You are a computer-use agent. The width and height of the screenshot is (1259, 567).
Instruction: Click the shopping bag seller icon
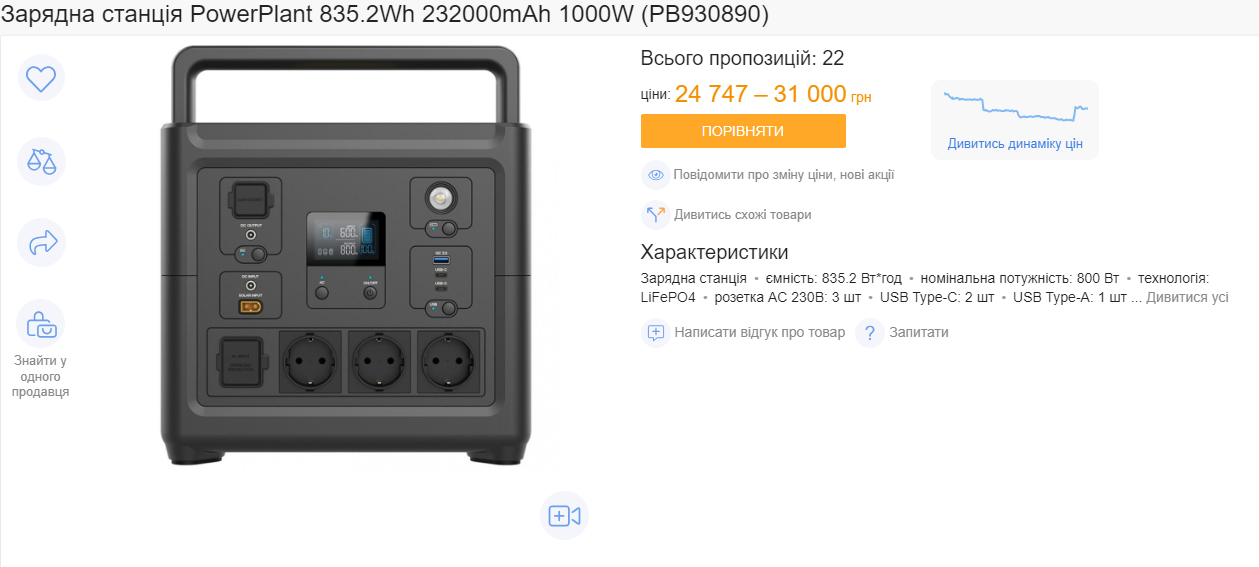(x=41, y=323)
